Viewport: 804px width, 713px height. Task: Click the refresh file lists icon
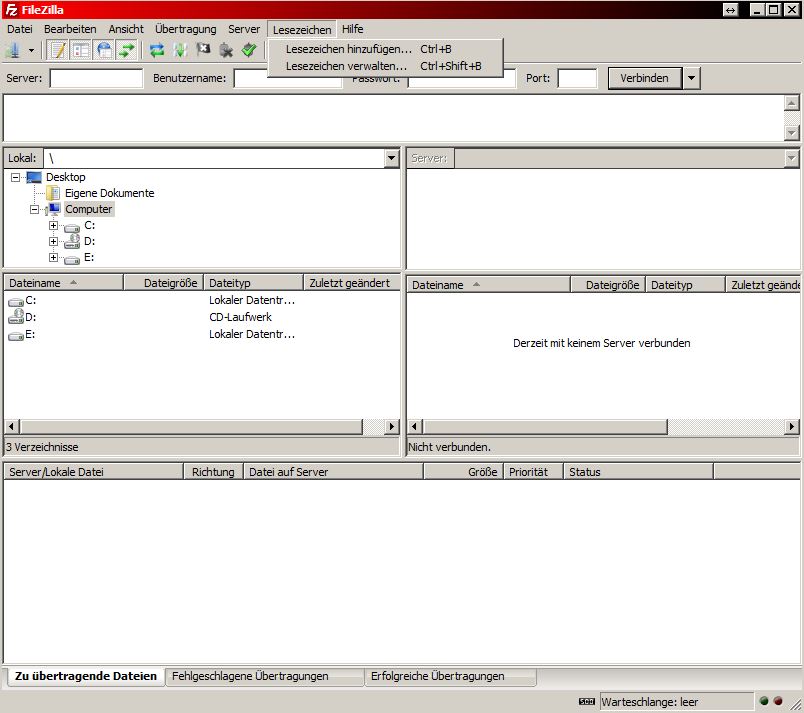[x=157, y=50]
